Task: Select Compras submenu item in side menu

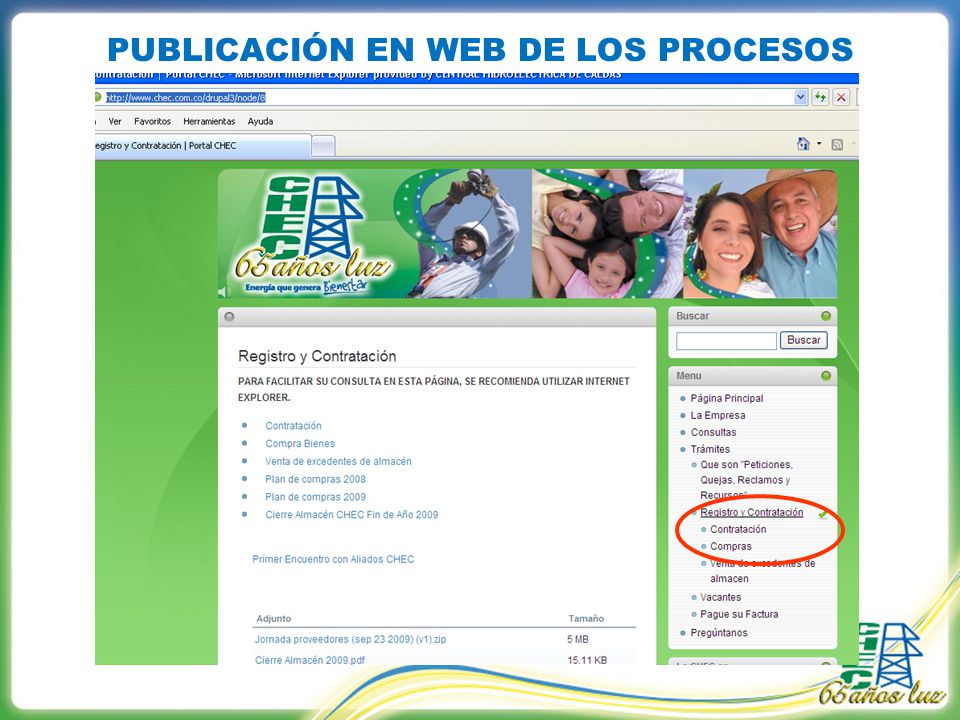Action: pyautogui.click(x=730, y=546)
